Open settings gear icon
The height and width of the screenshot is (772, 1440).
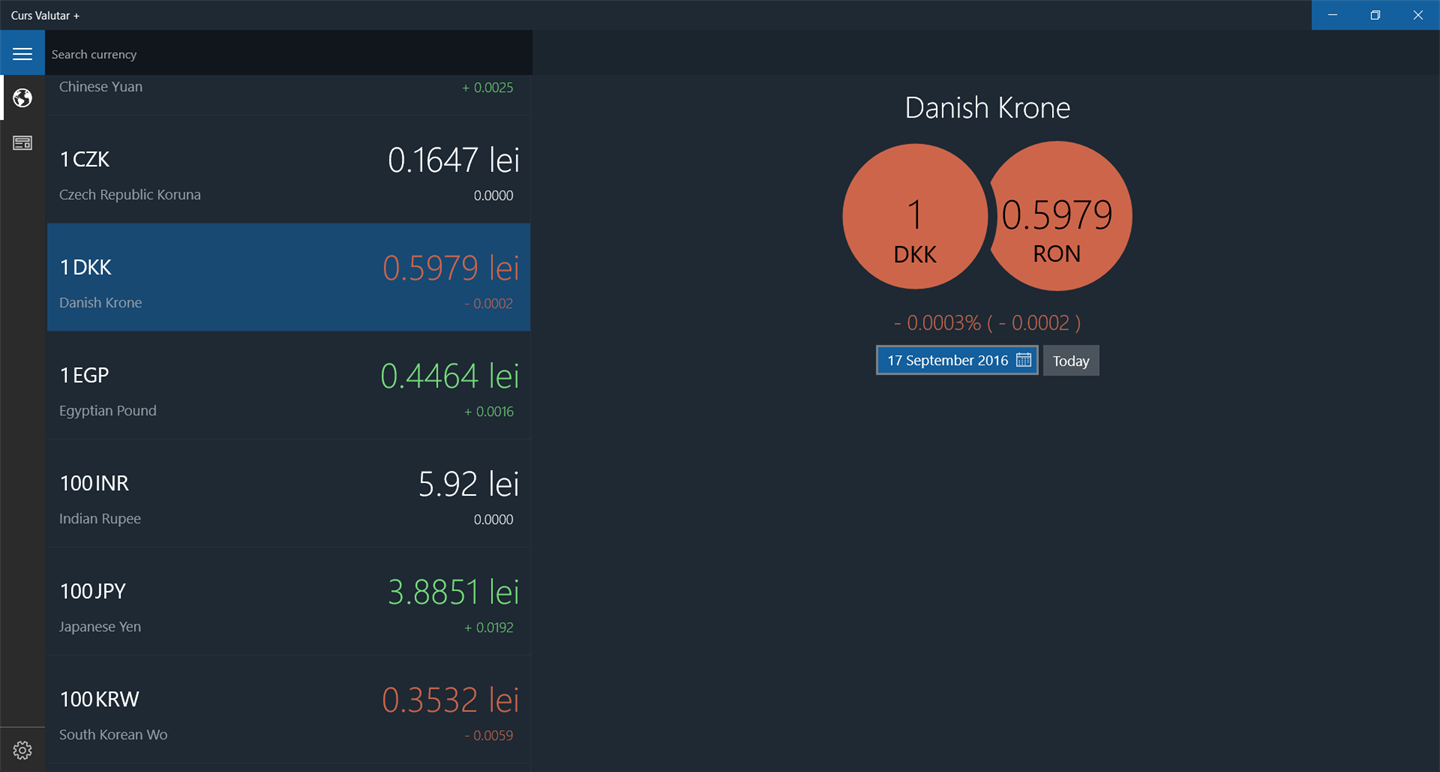(x=22, y=750)
